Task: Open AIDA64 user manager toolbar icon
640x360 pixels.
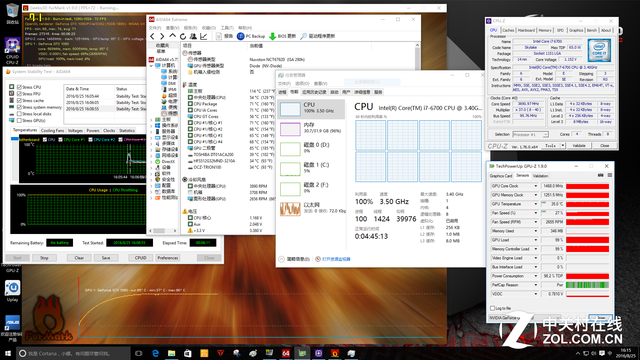Action: 193,36
